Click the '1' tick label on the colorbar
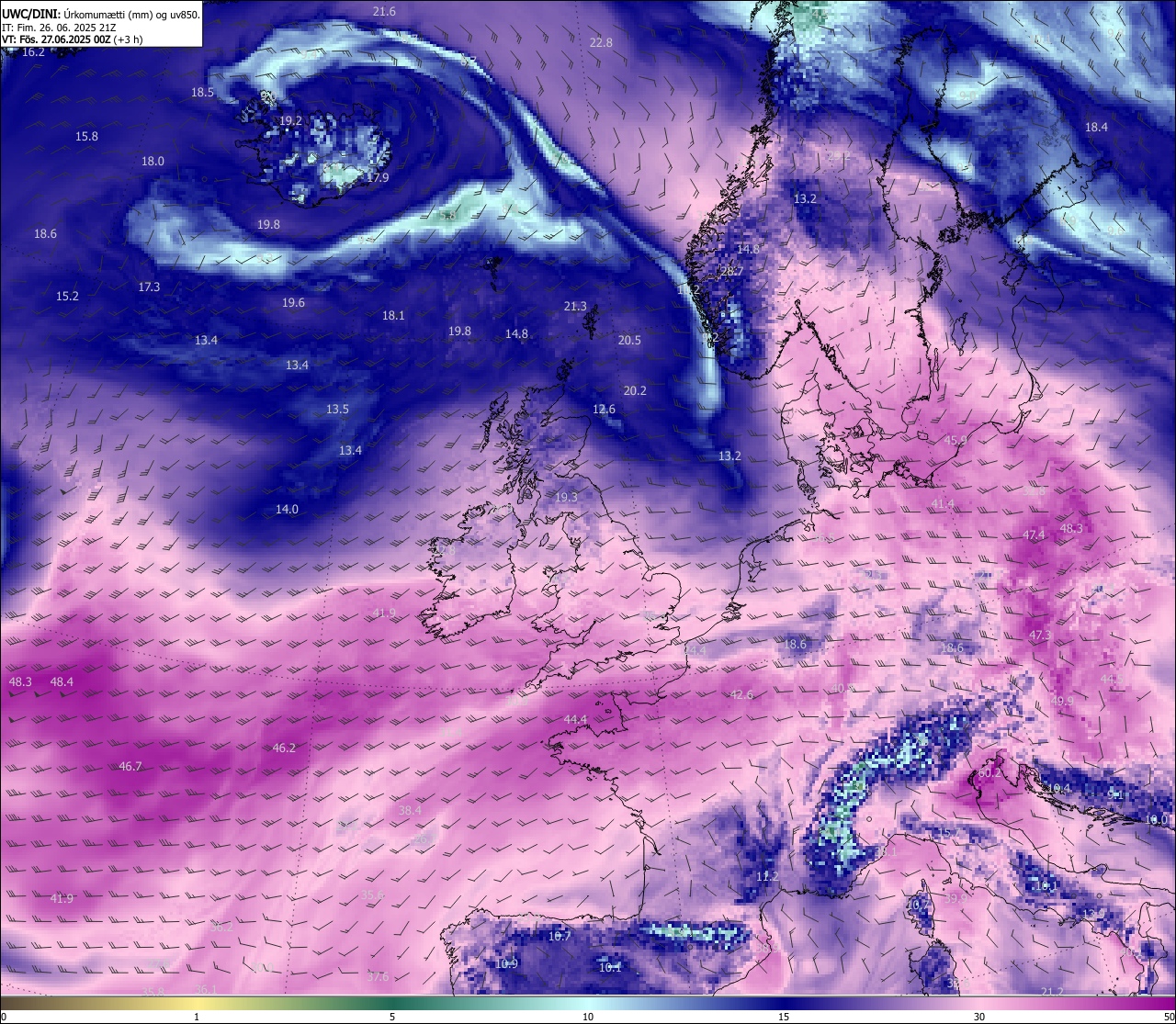Screen dimensions: 1176x1024 point(197,1017)
